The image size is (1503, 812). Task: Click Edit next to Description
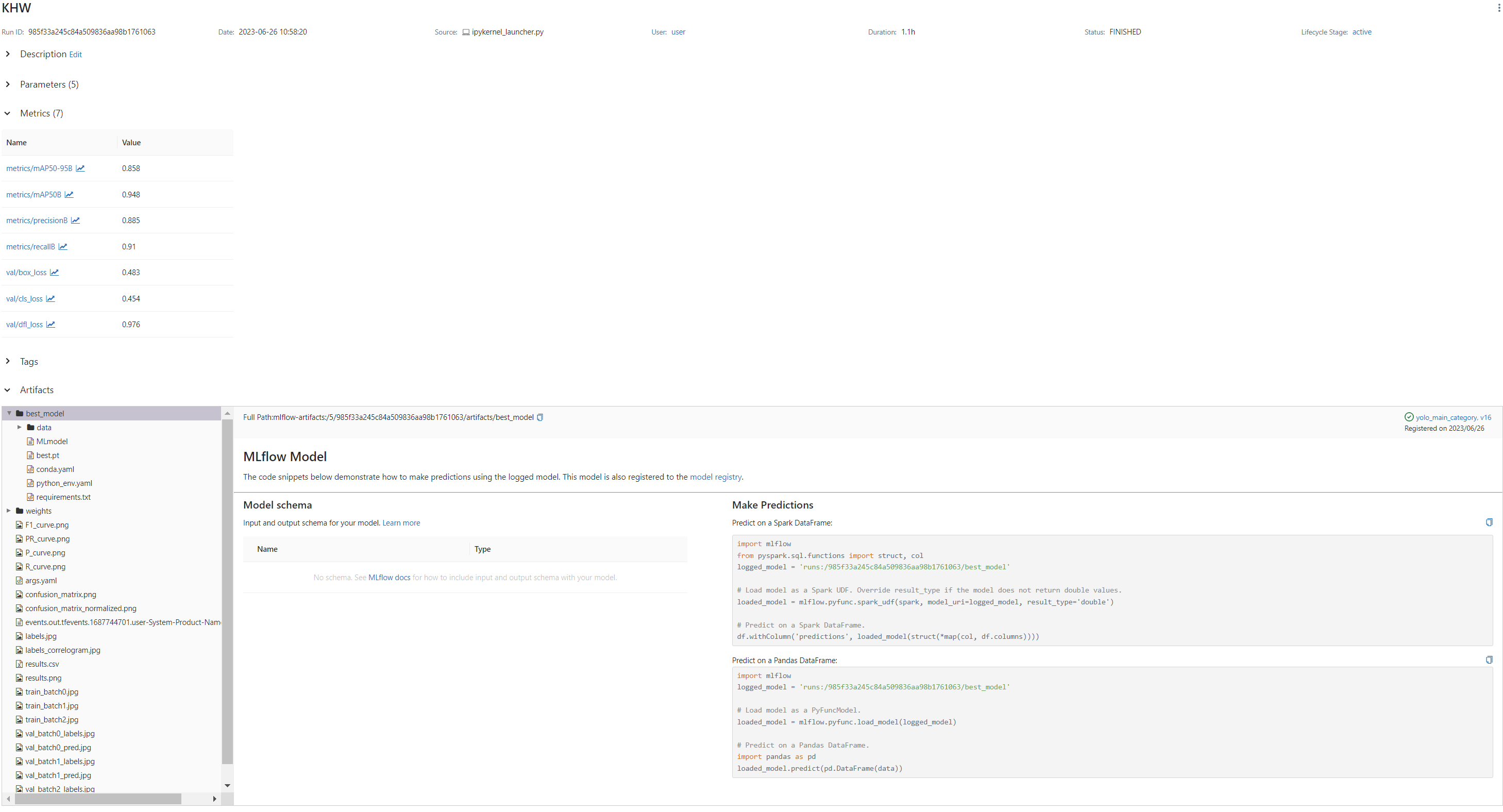pyautogui.click(x=75, y=54)
